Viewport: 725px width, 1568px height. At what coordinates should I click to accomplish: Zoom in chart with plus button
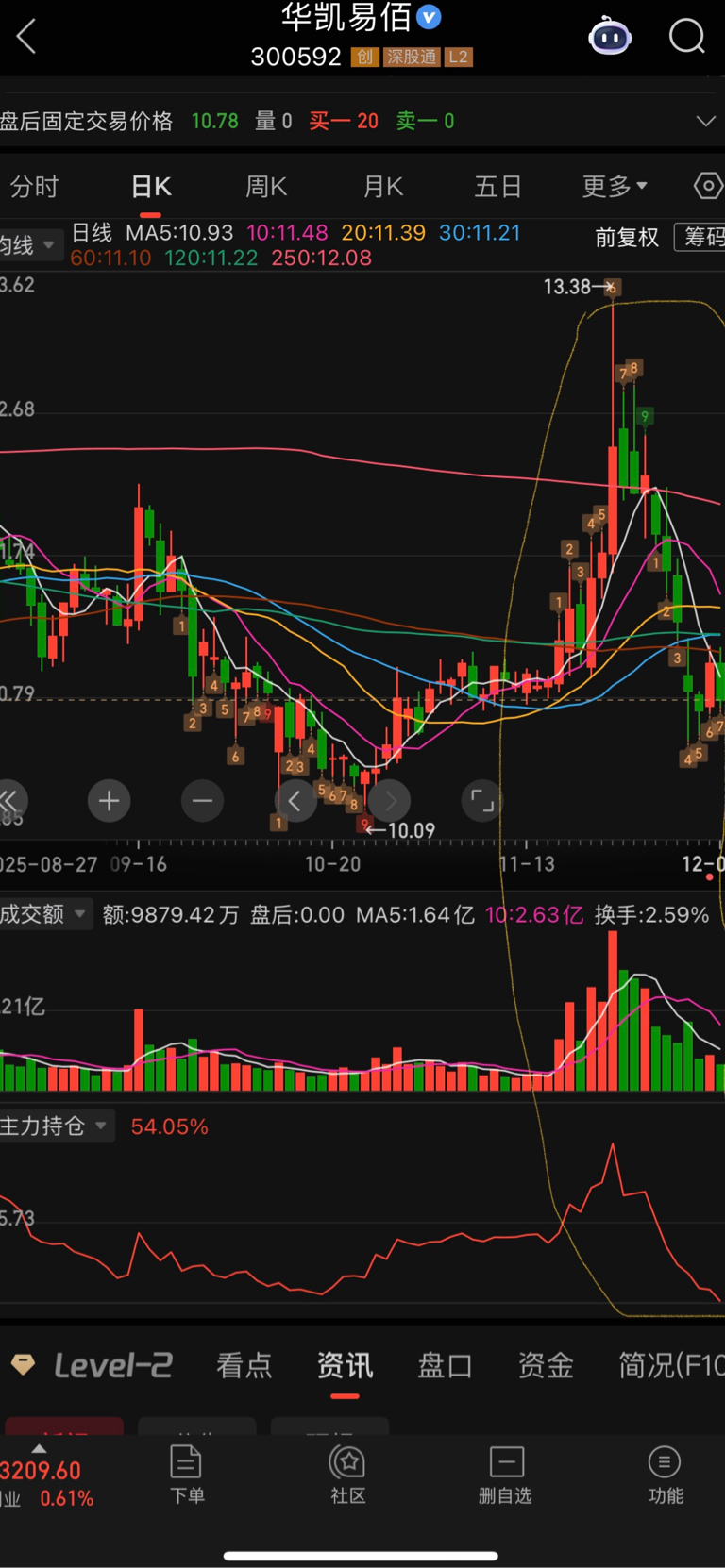[109, 801]
